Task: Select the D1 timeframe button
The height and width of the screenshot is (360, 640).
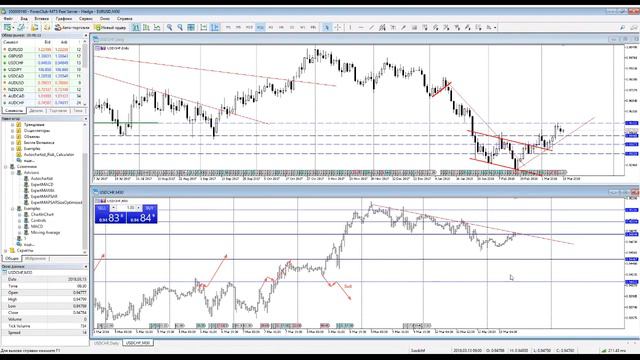Action: pyautogui.click(x=292, y=27)
